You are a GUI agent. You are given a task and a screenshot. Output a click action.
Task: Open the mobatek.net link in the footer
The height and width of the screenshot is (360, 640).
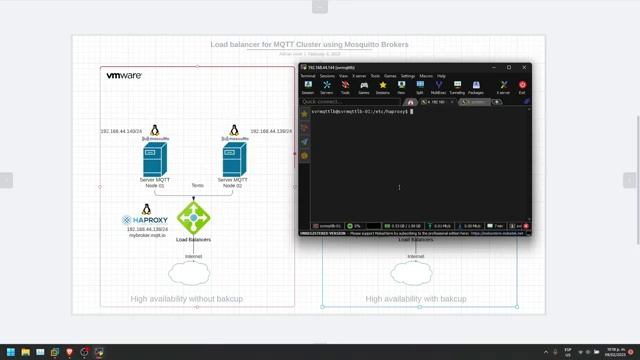[x=497, y=233]
